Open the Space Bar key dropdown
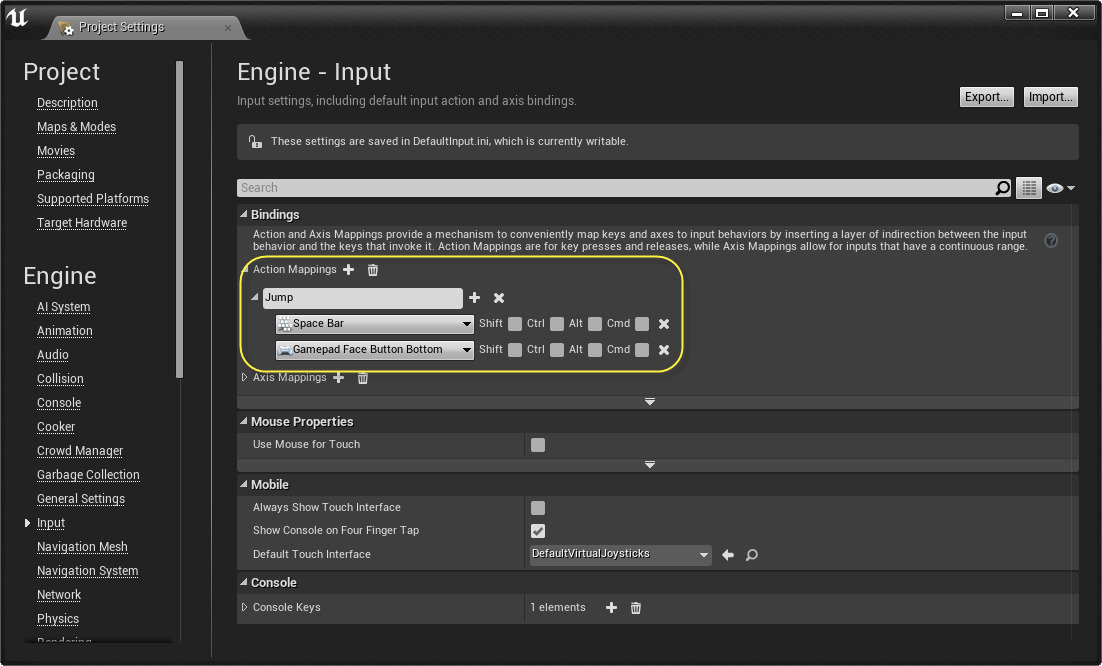 click(375, 324)
